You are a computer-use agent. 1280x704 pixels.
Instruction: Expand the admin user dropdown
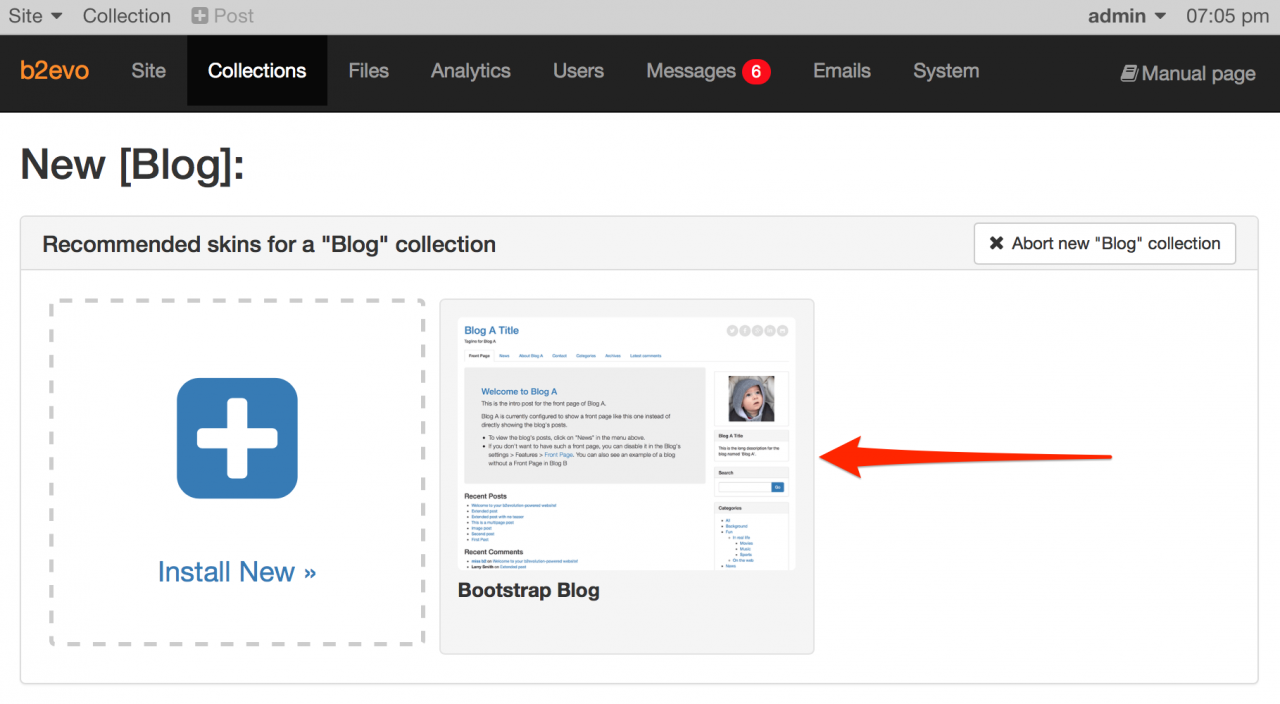(x=1127, y=16)
